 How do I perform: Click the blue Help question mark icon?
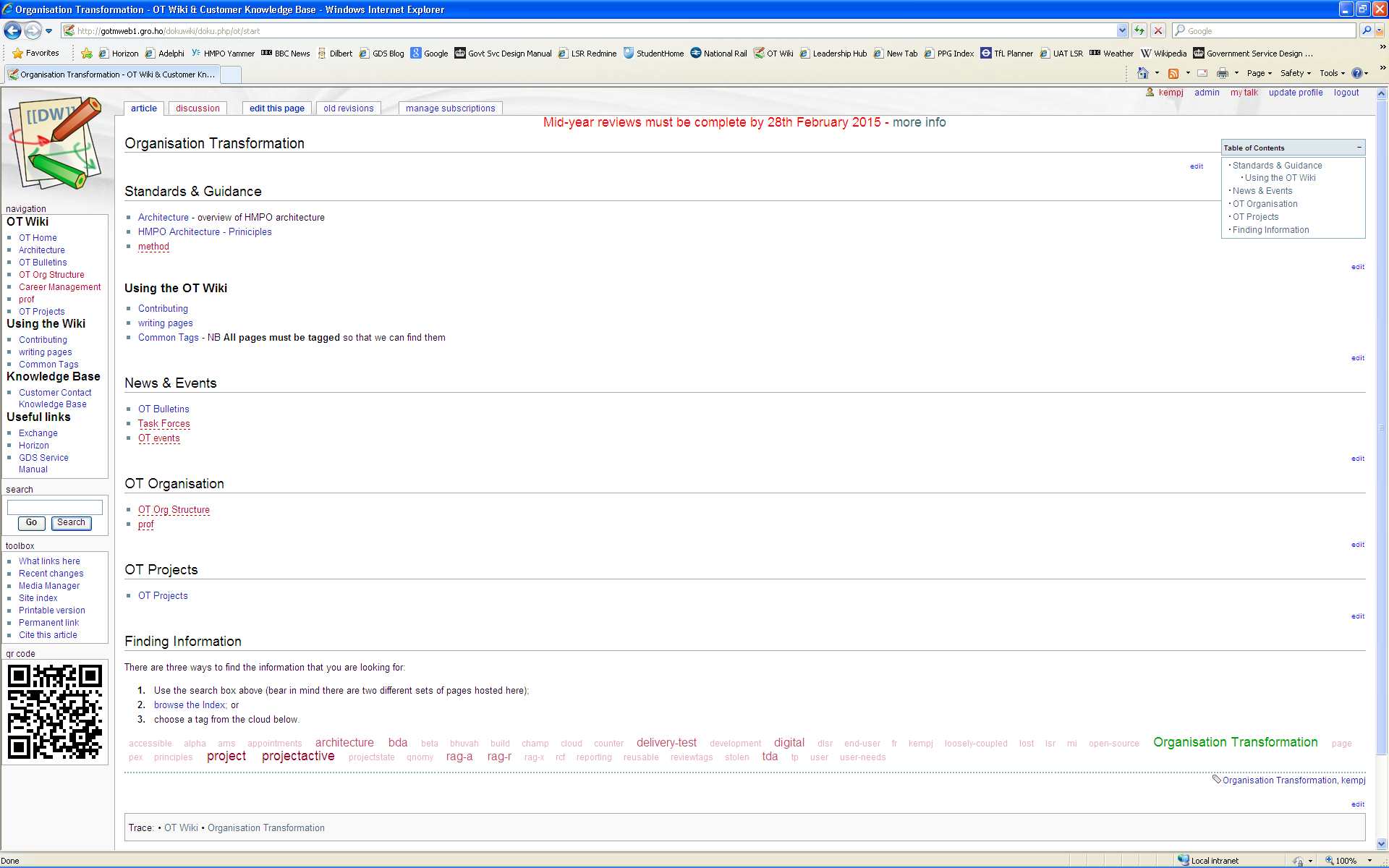[1357, 73]
